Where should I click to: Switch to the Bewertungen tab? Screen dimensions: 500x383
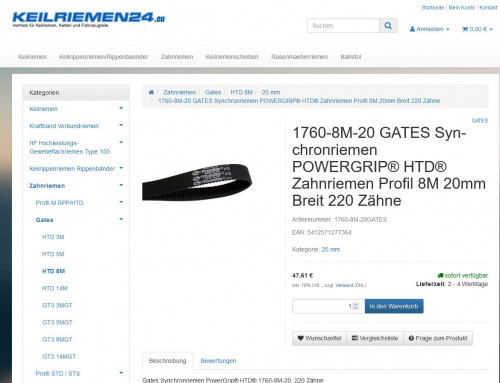pyautogui.click(x=218, y=361)
